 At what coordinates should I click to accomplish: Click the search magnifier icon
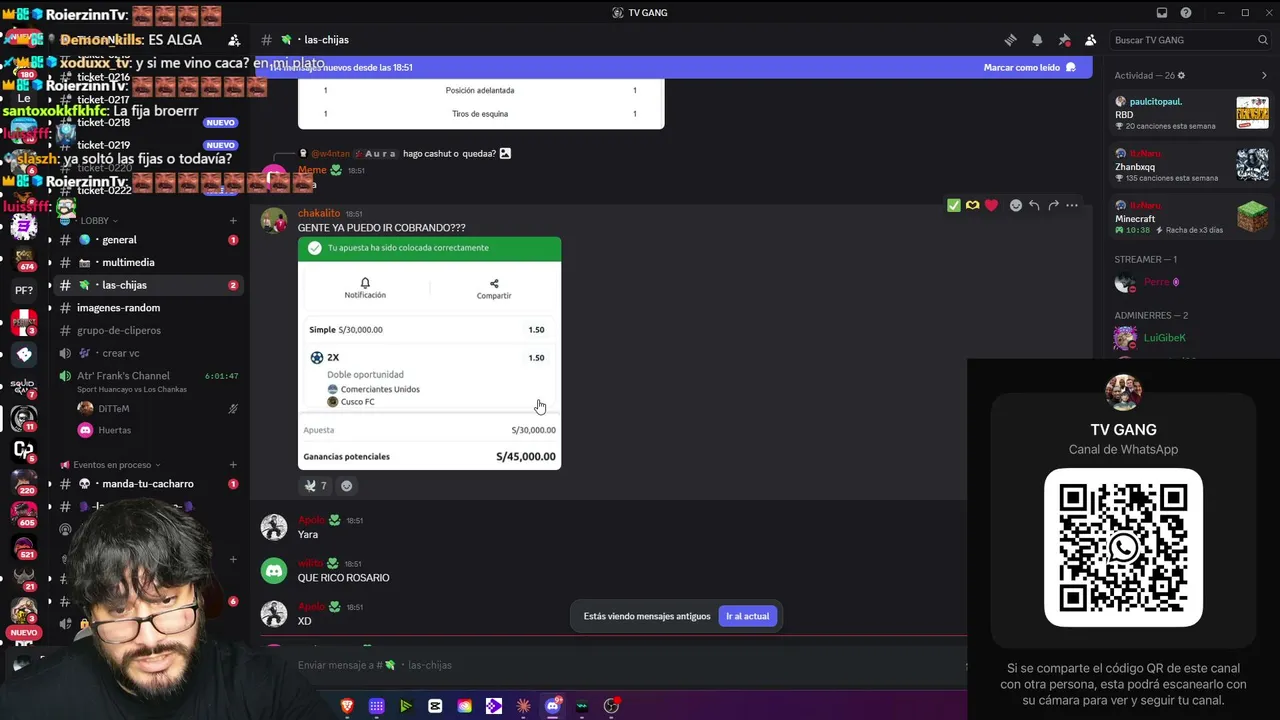tap(1263, 40)
